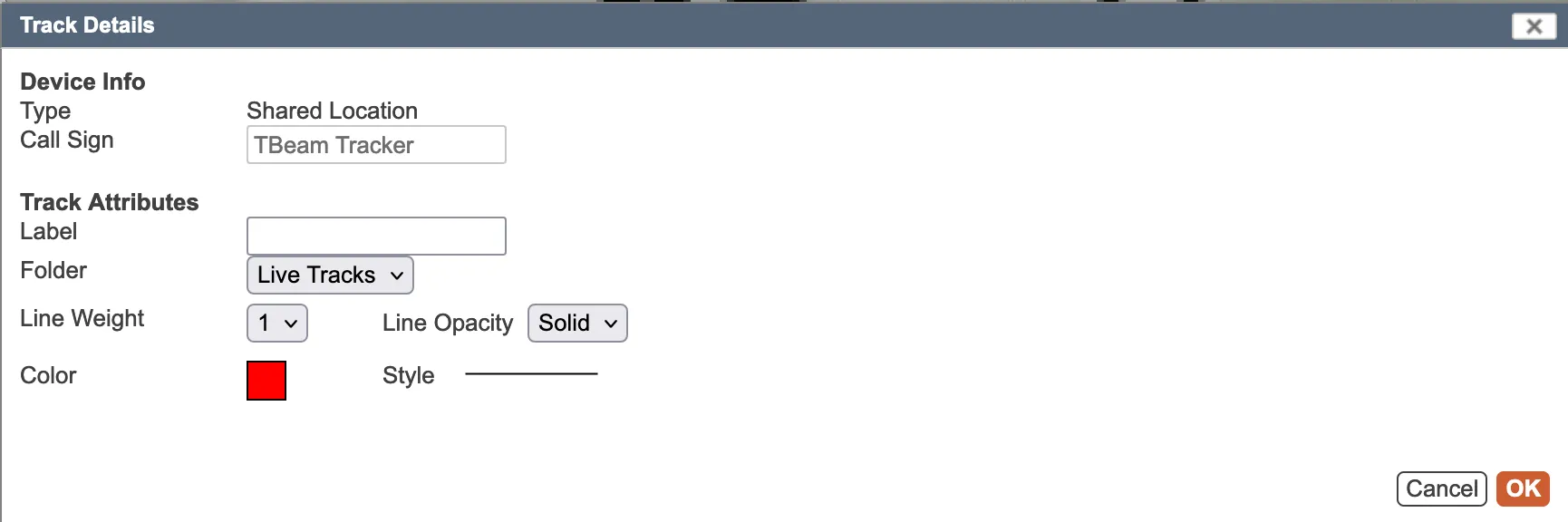The height and width of the screenshot is (522, 1568).
Task: Click the Track Details title bar
Action: [x=725, y=25]
